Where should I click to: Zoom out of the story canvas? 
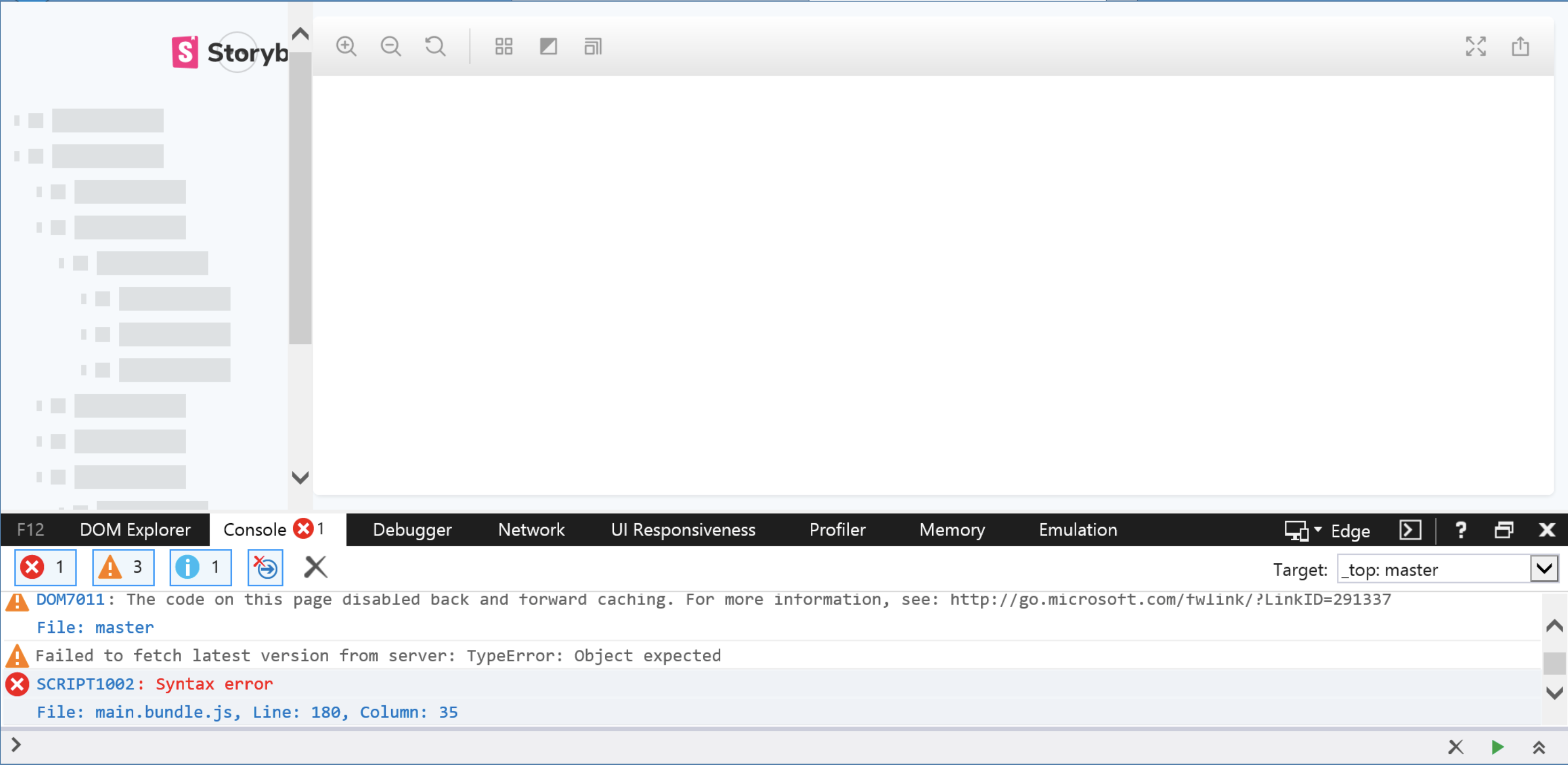coord(391,46)
